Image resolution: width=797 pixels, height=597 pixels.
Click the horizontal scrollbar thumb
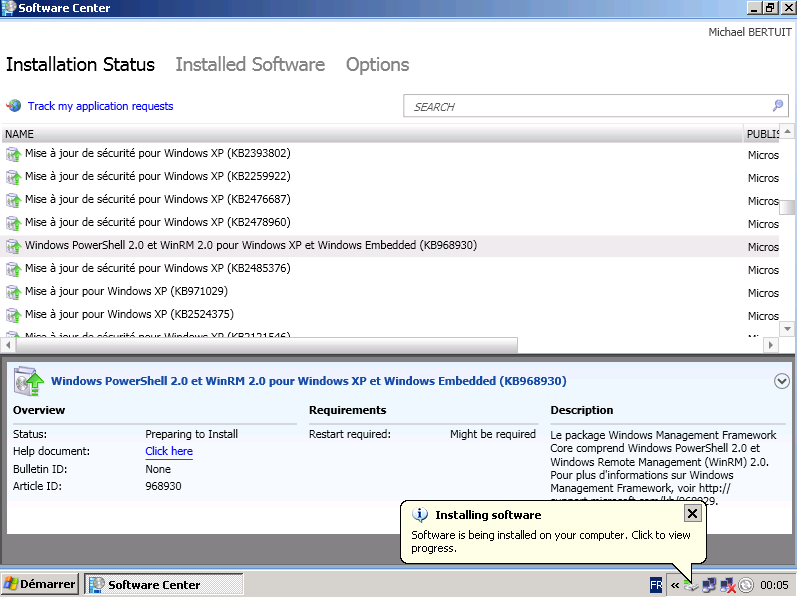tap(267, 345)
